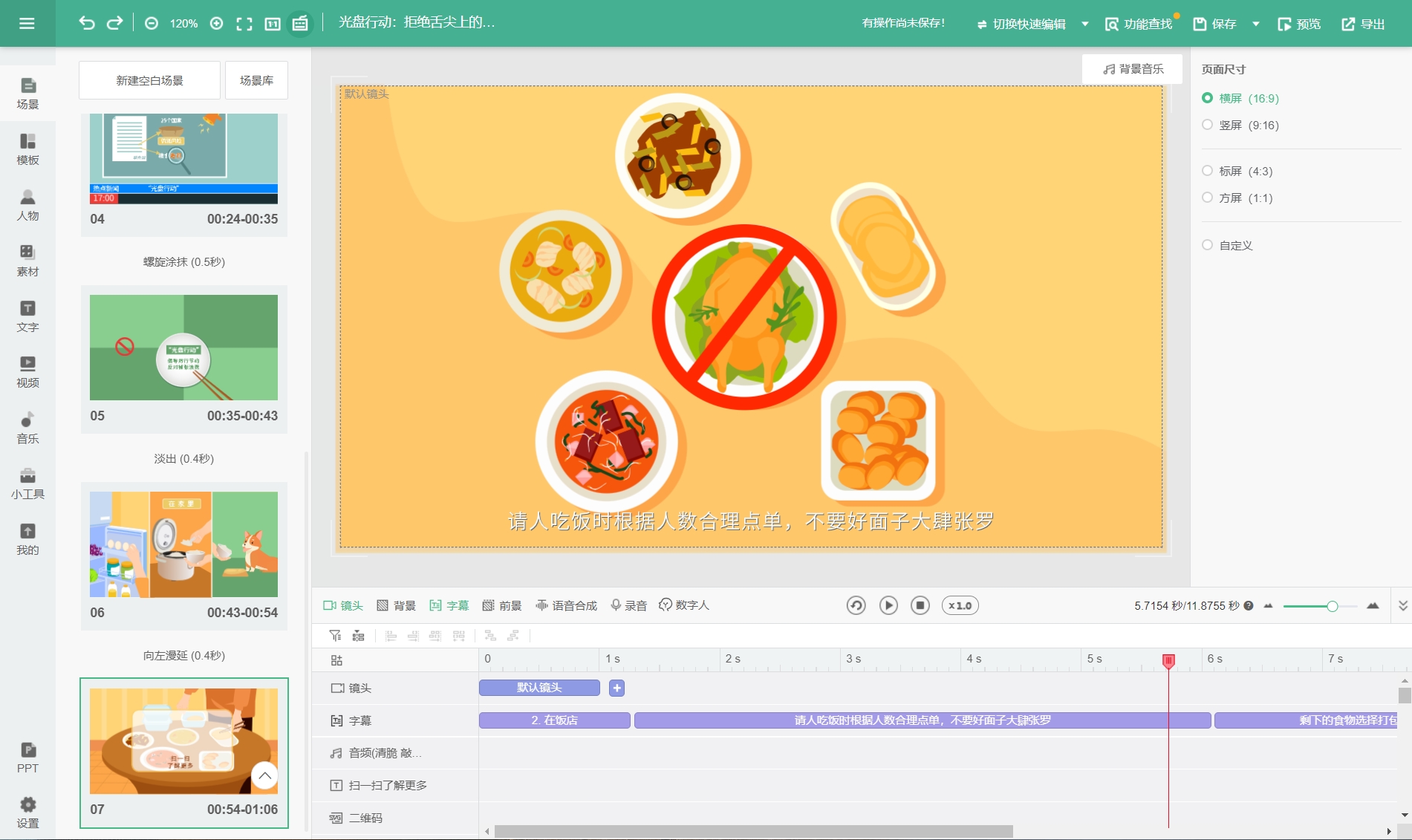1412x840 pixels.
Task: Show the canvas at 1:1 actual size
Action: click(x=273, y=24)
